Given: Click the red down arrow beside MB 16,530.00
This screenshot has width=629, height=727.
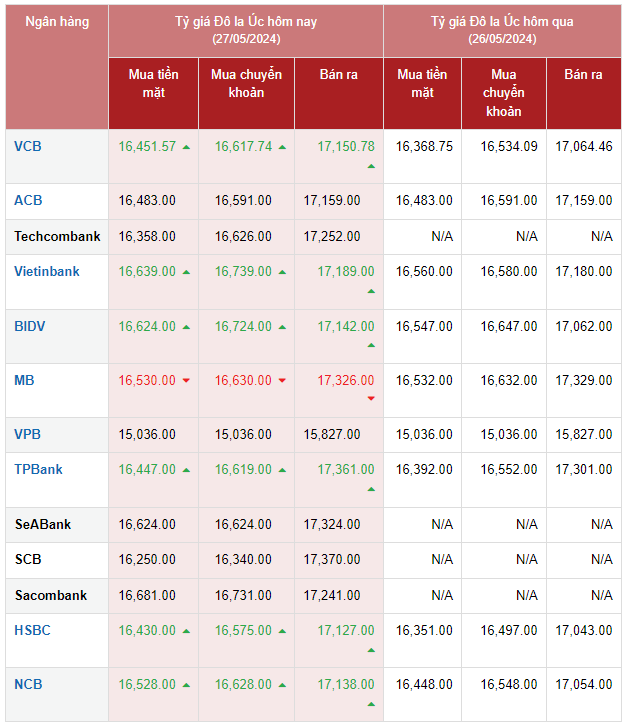Looking at the screenshot, I should point(186,381).
